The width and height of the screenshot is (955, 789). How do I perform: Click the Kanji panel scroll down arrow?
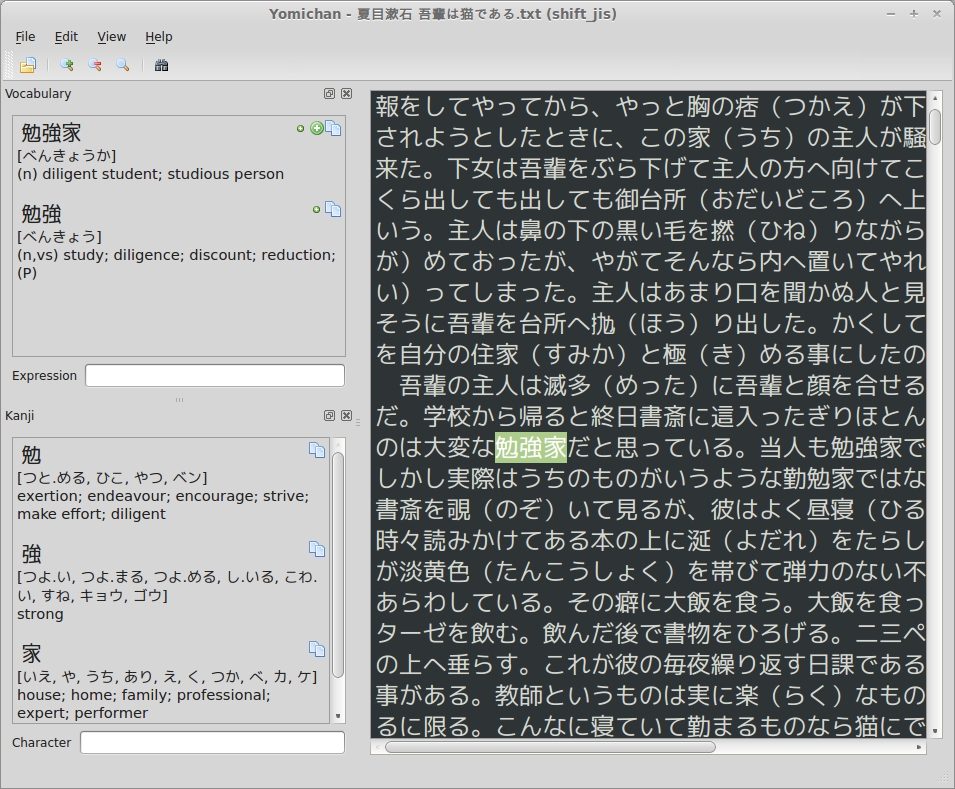pyautogui.click(x=338, y=716)
